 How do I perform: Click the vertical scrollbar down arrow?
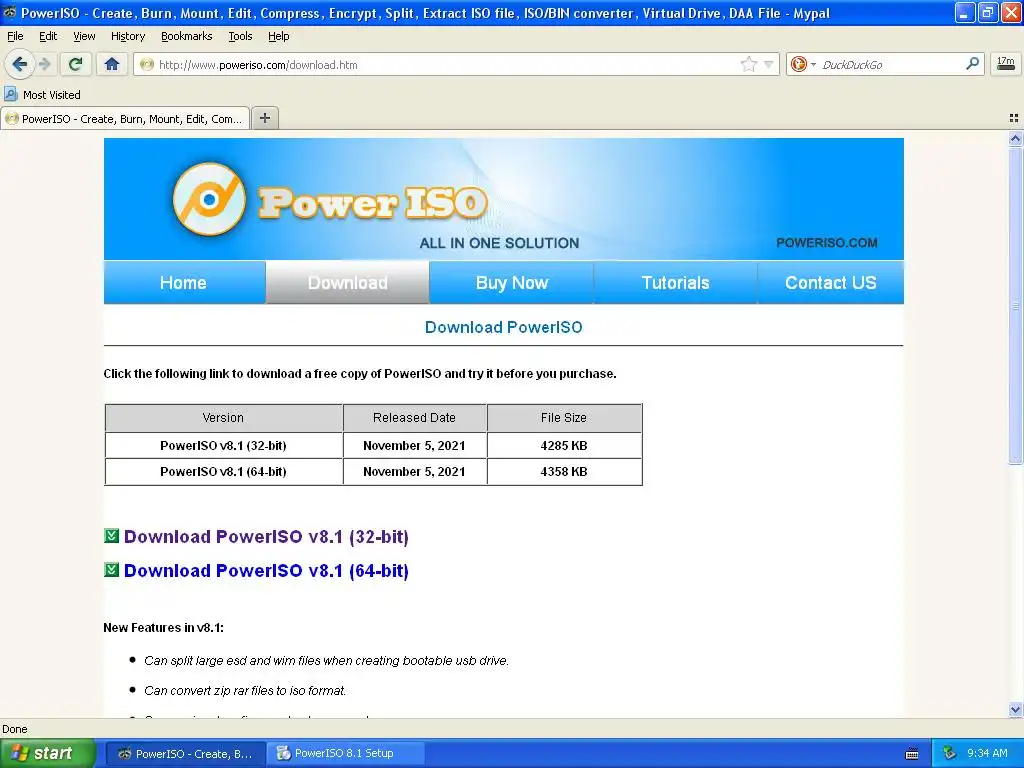[1015, 710]
